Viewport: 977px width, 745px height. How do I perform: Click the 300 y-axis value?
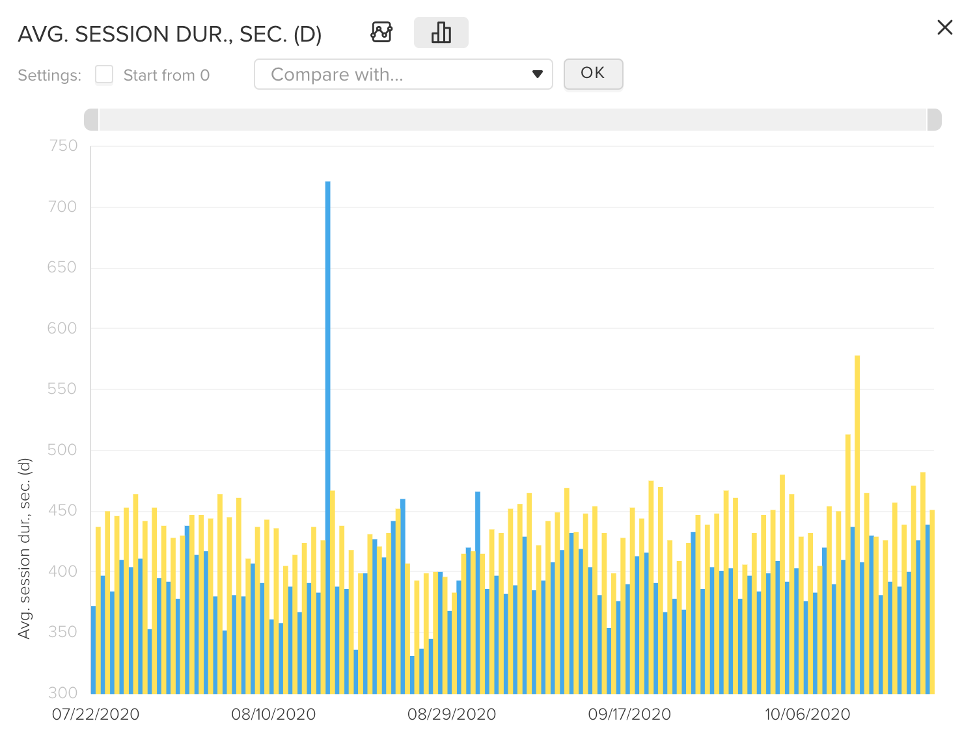62,693
